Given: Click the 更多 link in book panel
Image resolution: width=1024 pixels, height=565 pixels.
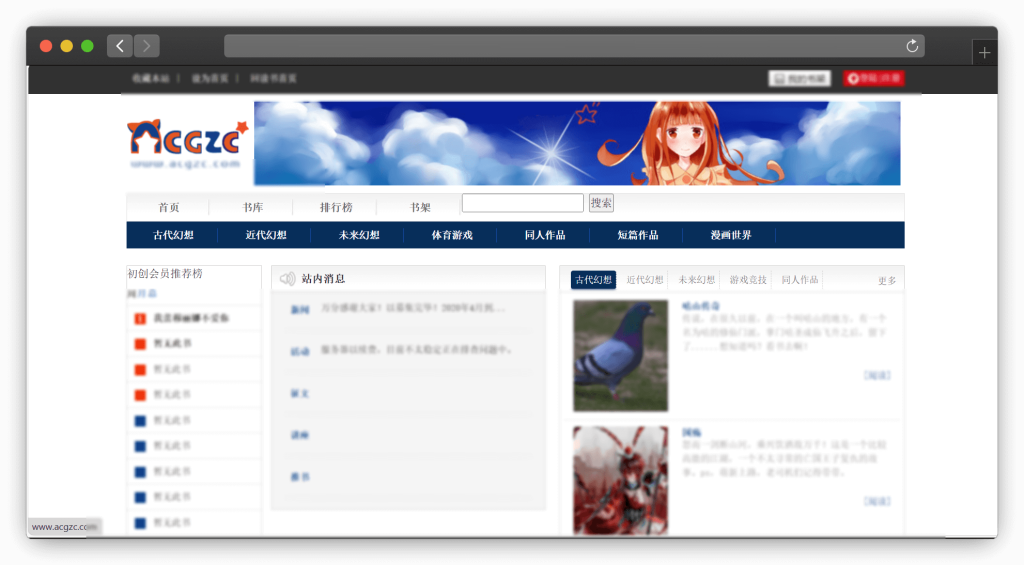Looking at the screenshot, I should point(887,281).
